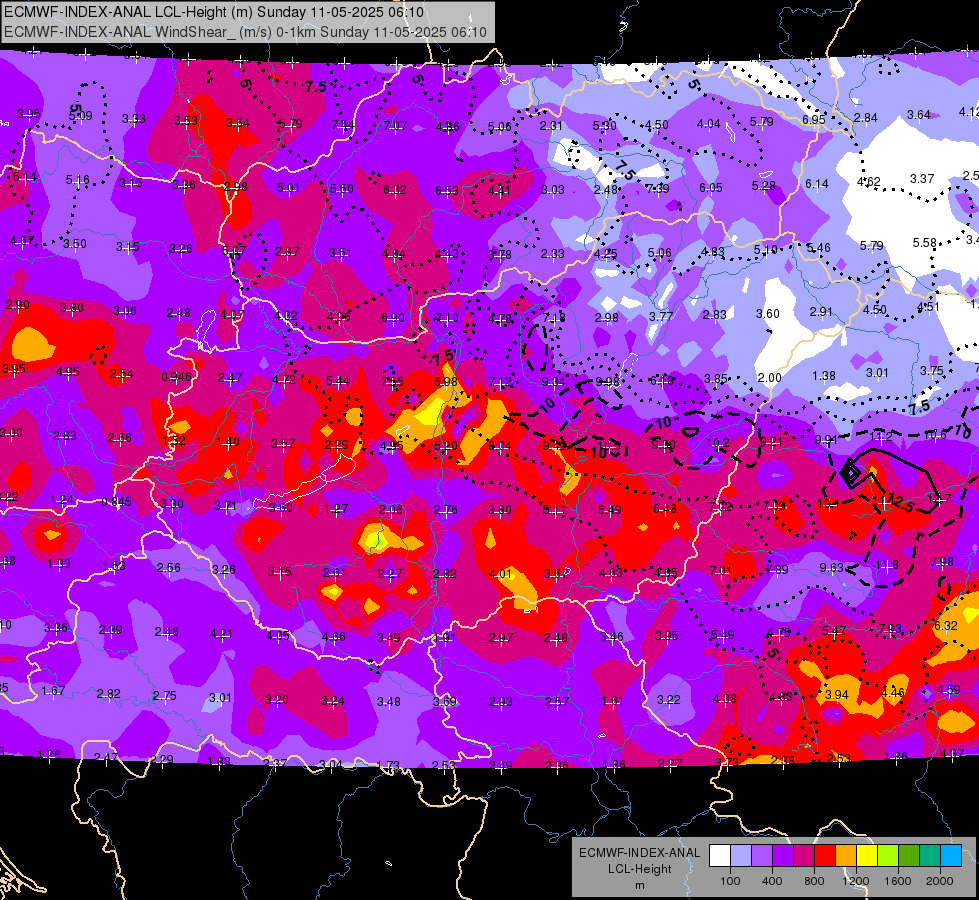Click the '0.946' wind shear value
The image size is (979, 900).
click(x=176, y=377)
